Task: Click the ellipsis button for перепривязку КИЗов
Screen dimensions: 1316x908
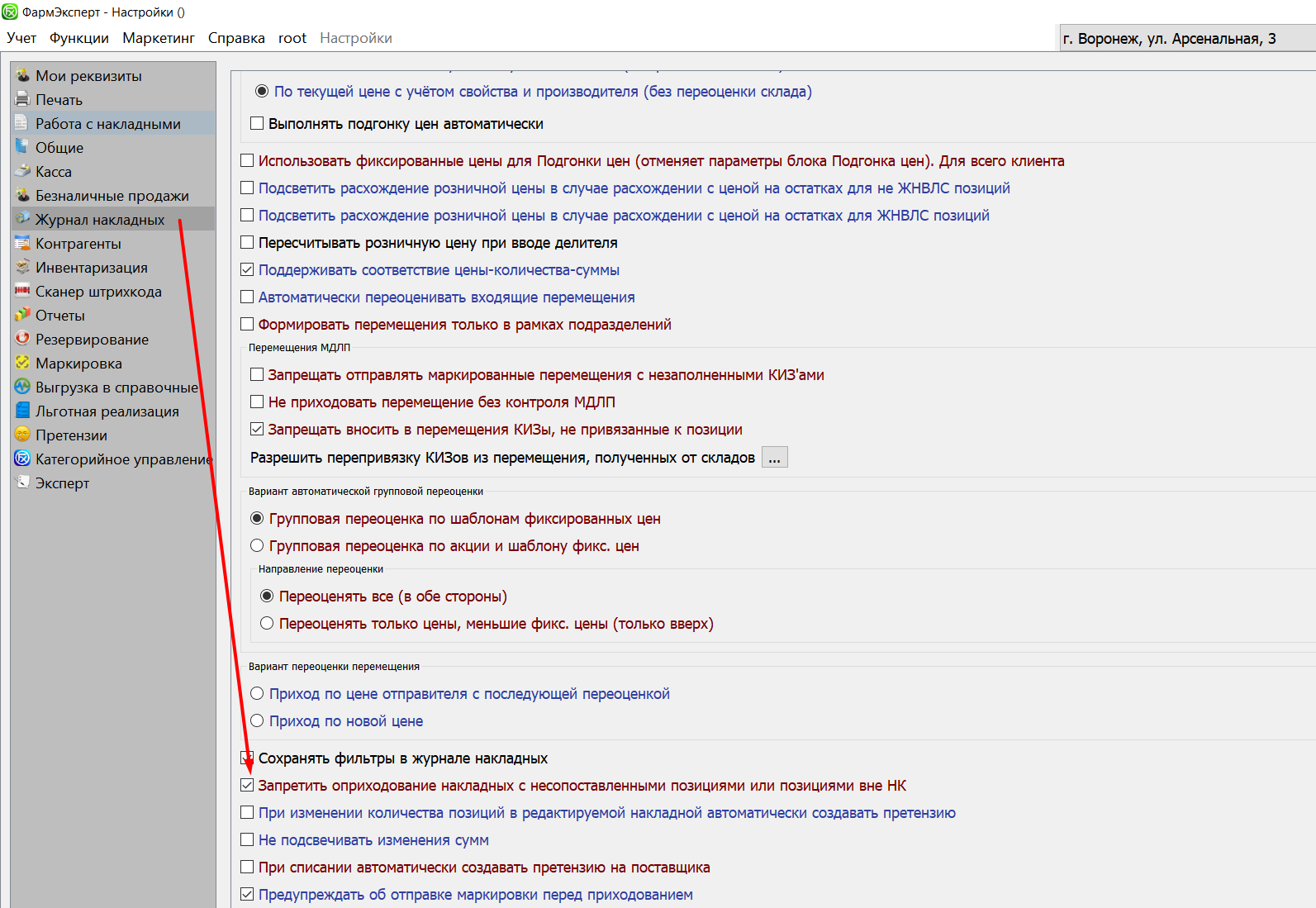Action: [x=774, y=458]
